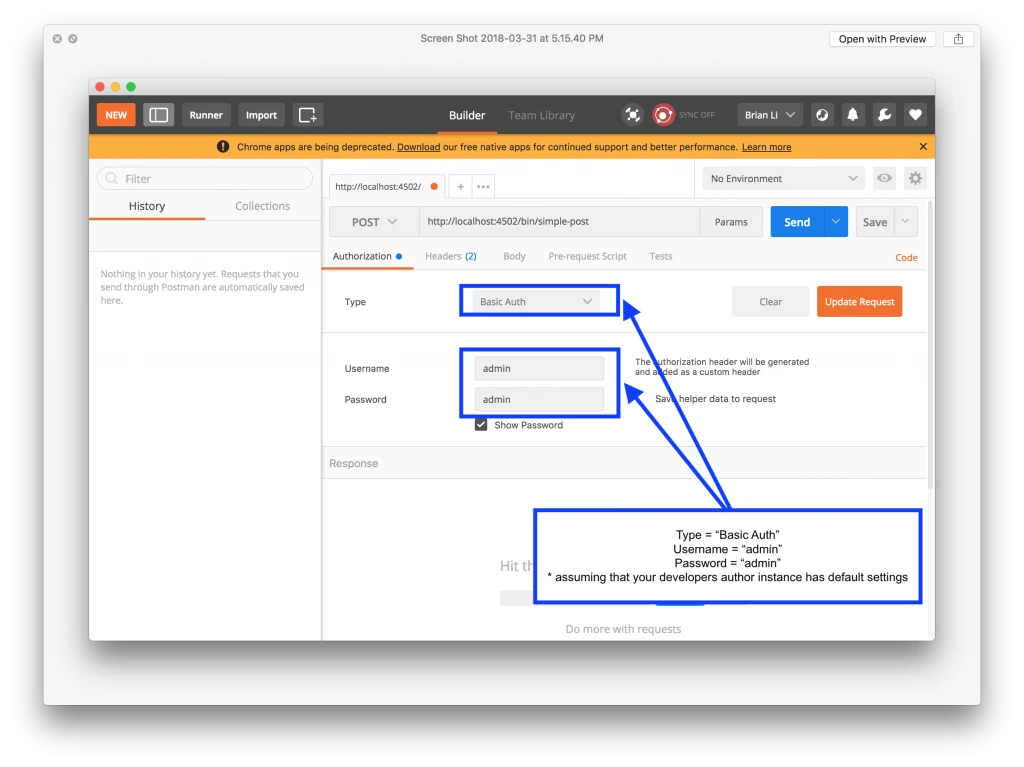
Task: Click the share icon in Preview window
Action: point(958,39)
